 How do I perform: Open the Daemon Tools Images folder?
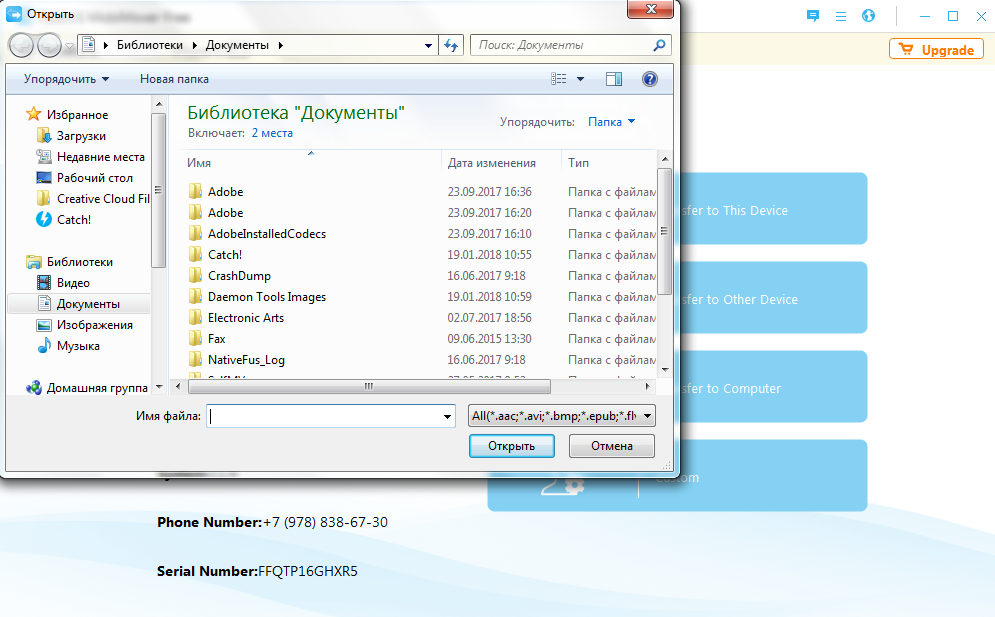tap(266, 297)
